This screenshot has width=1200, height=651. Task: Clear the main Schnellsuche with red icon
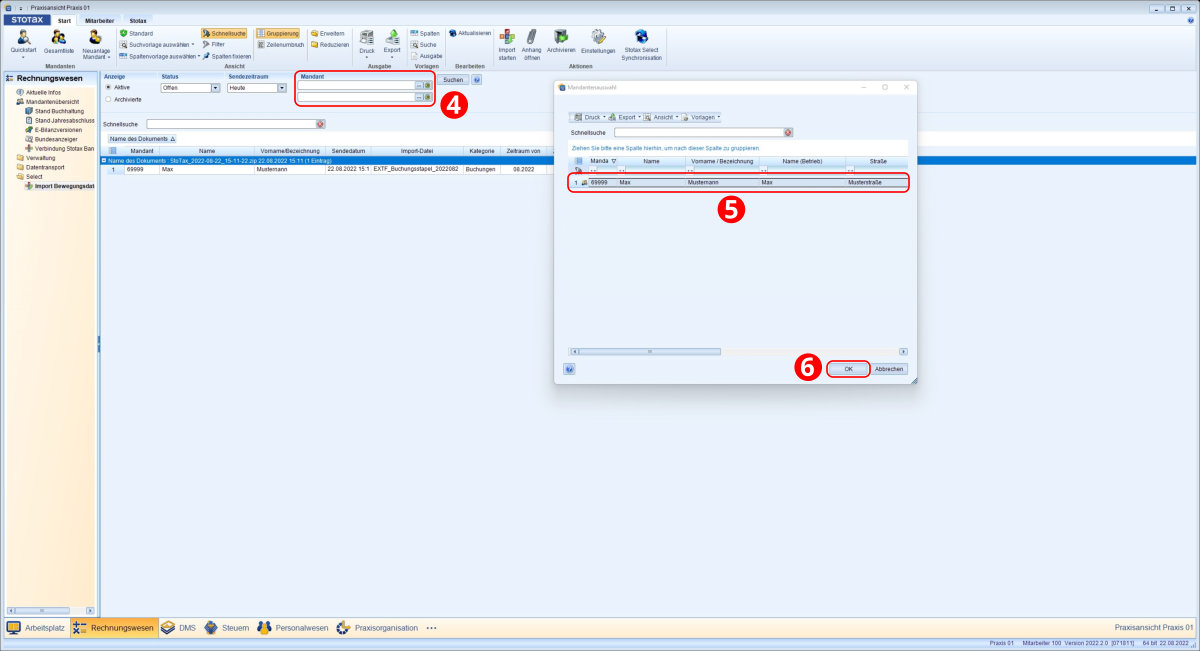pyautogui.click(x=321, y=124)
